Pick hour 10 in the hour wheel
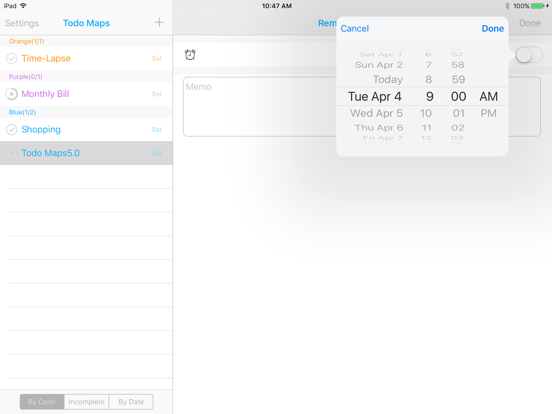 coord(426,113)
